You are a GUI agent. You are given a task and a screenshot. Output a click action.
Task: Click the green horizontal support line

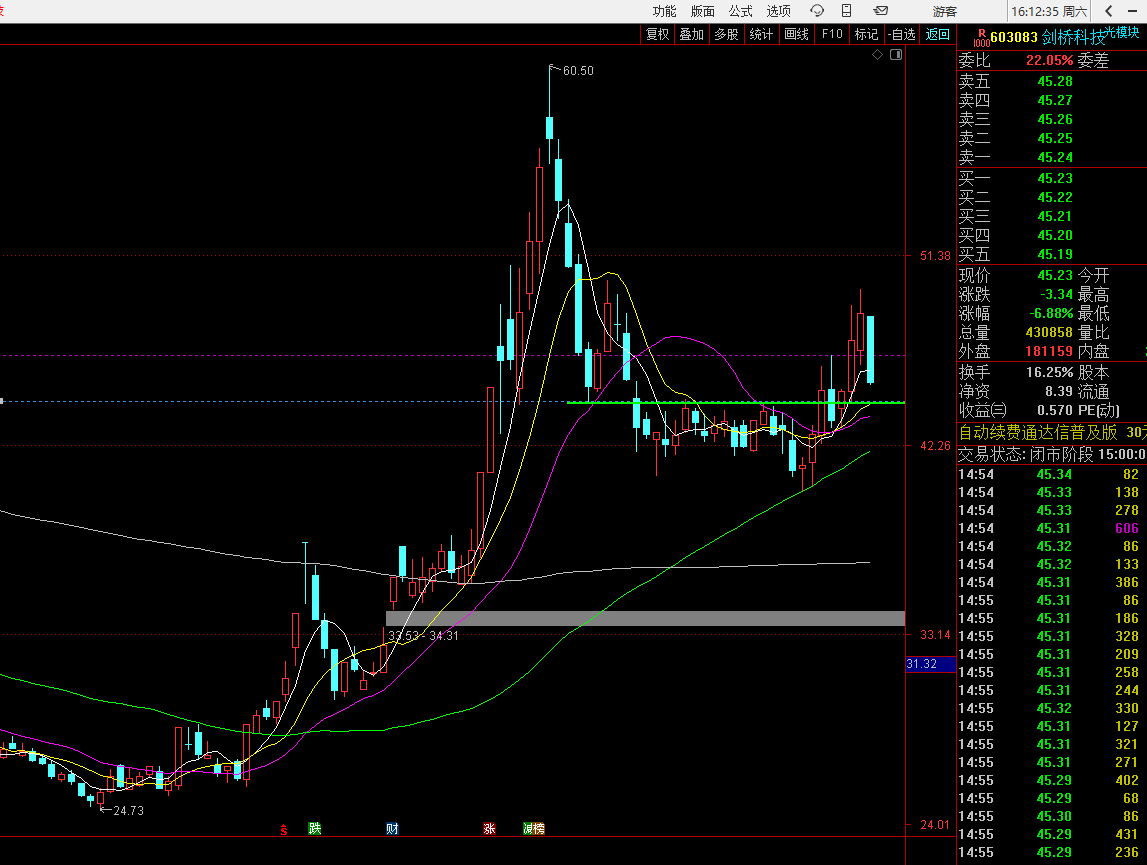point(736,402)
